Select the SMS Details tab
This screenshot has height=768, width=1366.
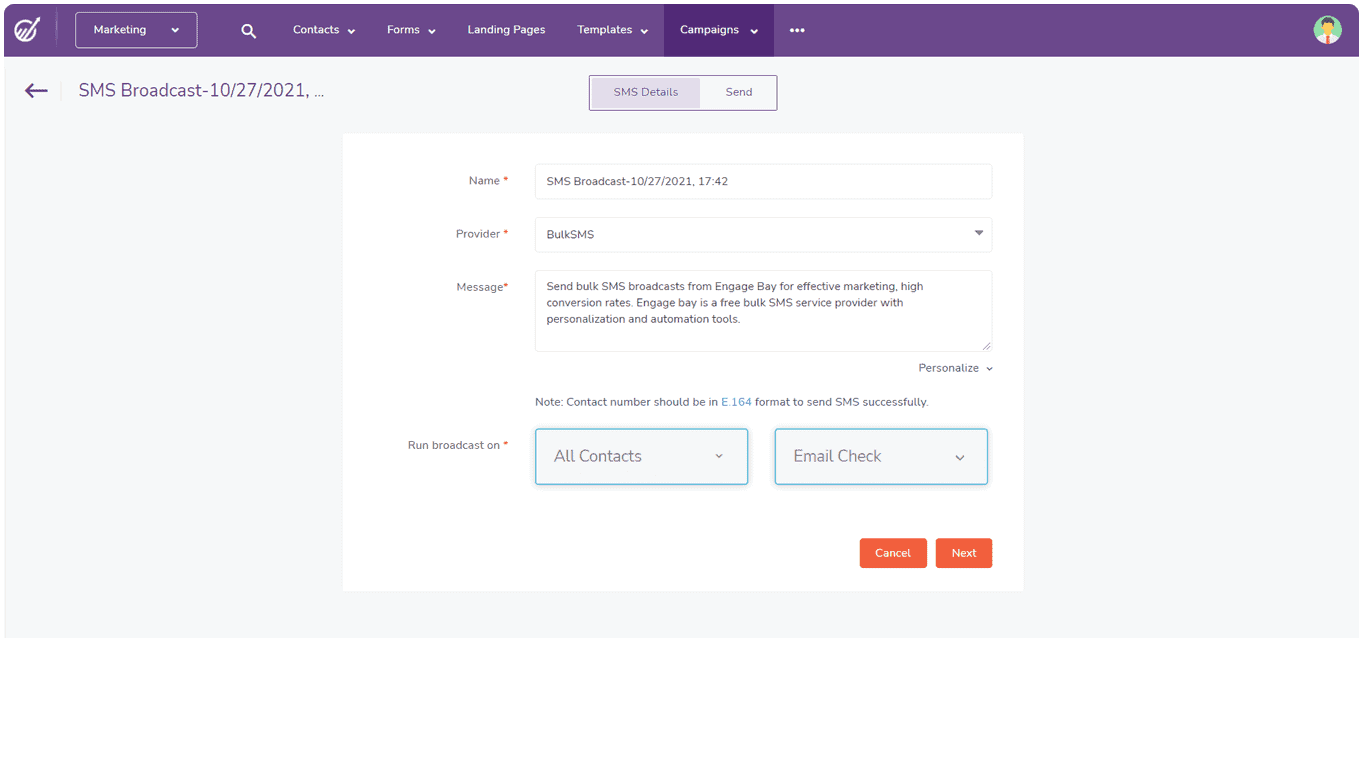645,91
